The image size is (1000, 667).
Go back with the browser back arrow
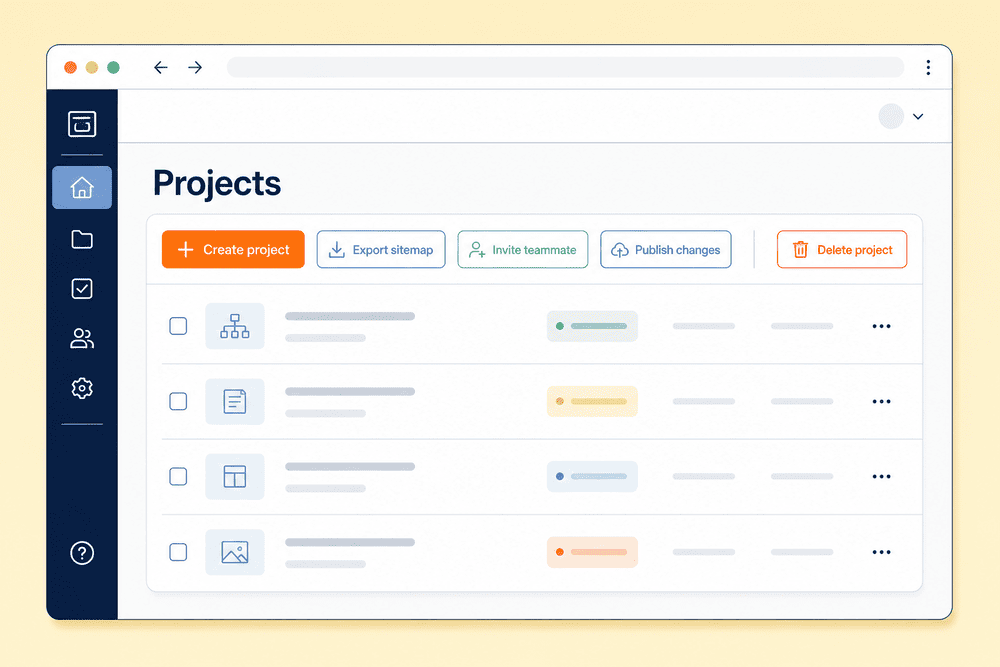point(161,68)
